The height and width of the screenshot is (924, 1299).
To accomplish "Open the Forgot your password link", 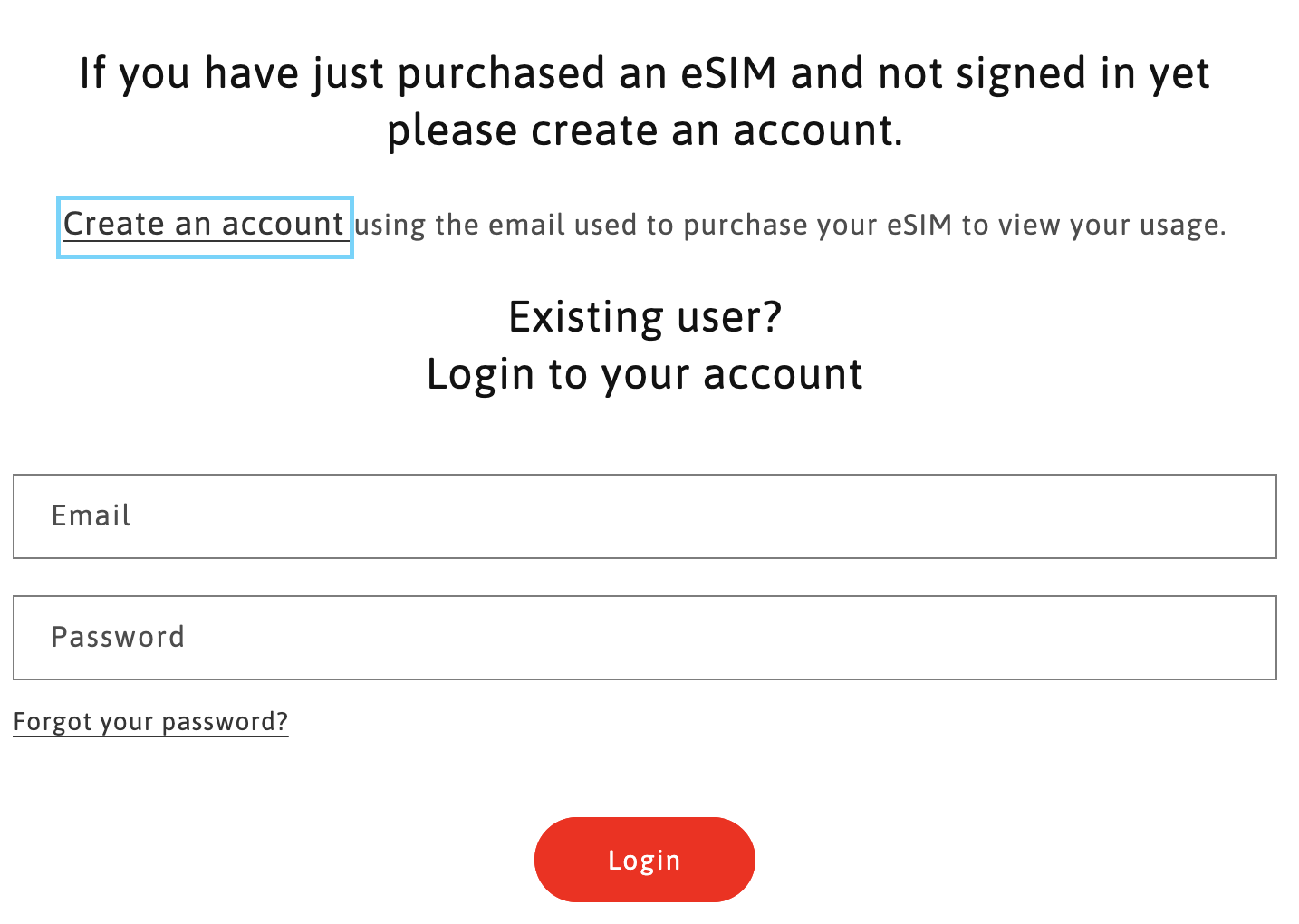I will tap(150, 722).
